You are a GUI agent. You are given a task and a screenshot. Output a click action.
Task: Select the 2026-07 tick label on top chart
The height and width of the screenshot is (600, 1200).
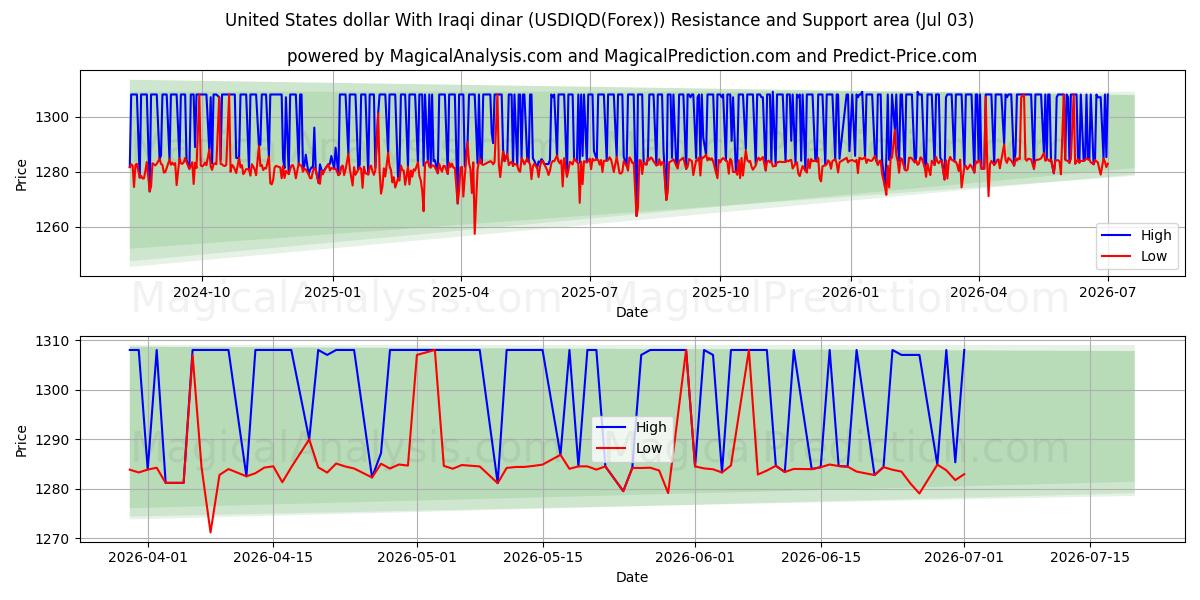pos(1107,292)
